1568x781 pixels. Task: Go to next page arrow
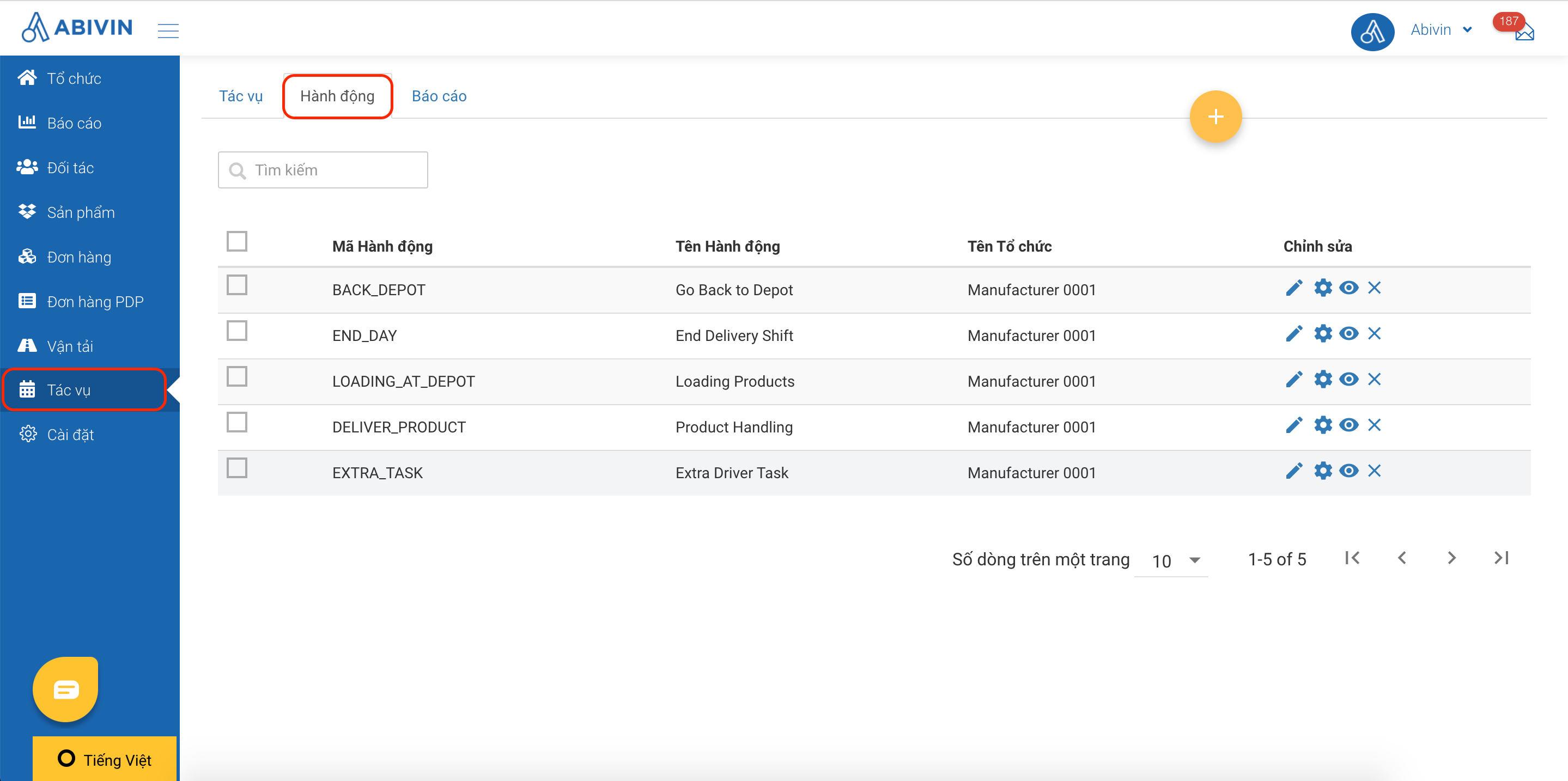click(x=1452, y=558)
